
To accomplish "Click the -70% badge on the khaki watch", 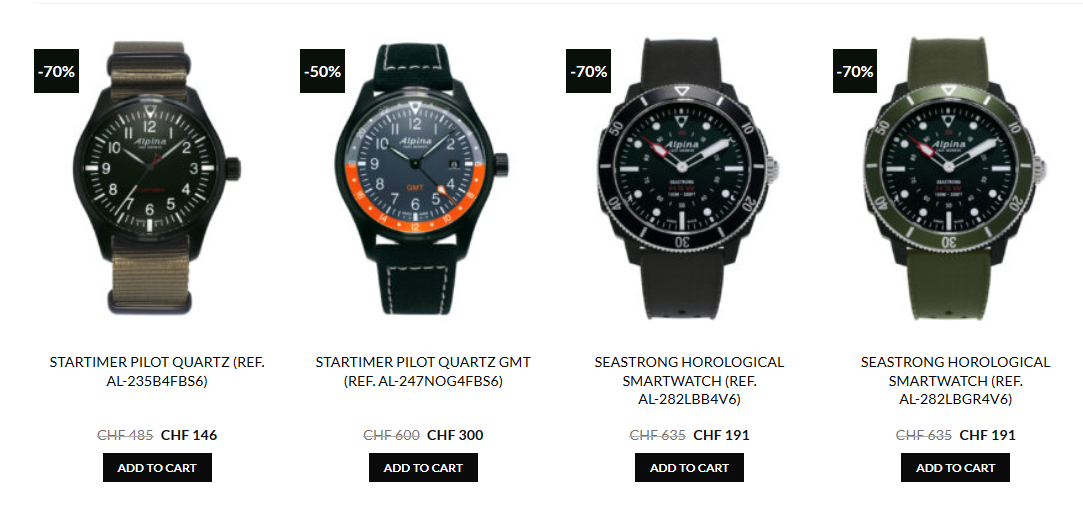I will [x=56, y=71].
